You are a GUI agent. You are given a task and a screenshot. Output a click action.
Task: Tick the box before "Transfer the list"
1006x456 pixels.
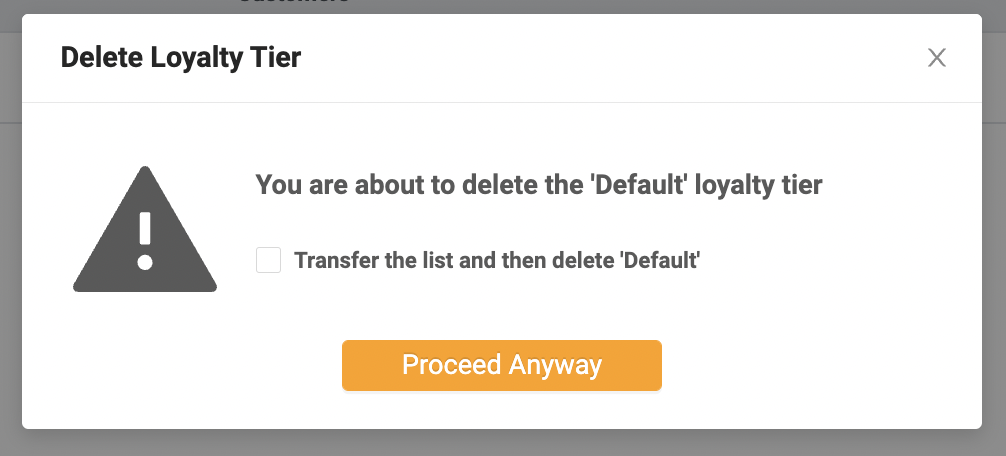pos(268,261)
